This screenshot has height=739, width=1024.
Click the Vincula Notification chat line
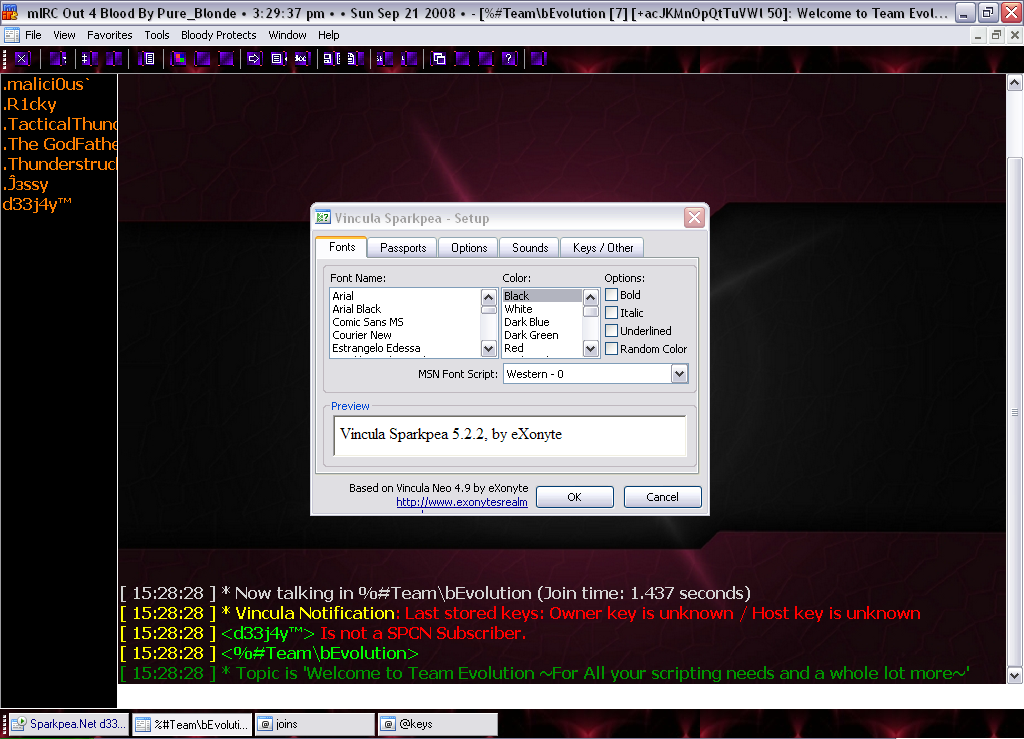click(x=520, y=613)
